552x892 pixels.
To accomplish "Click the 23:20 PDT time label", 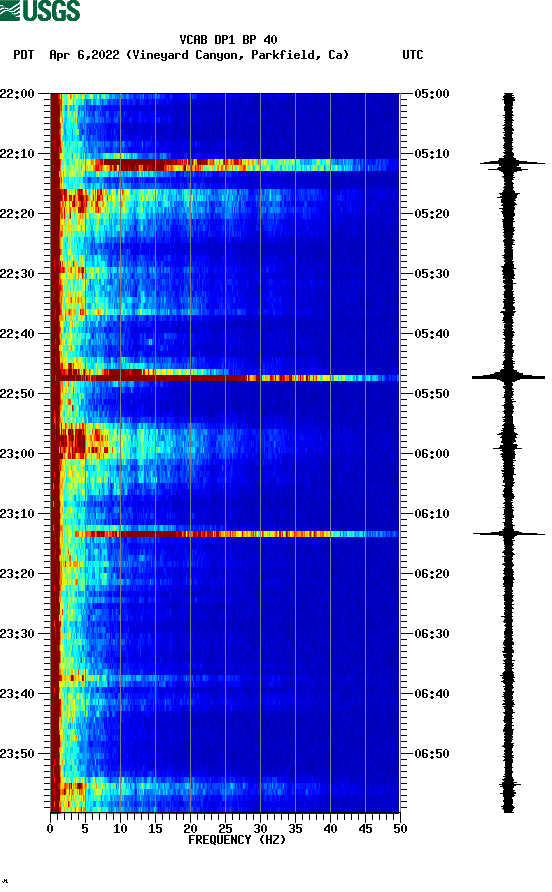I will click(x=17, y=574).
